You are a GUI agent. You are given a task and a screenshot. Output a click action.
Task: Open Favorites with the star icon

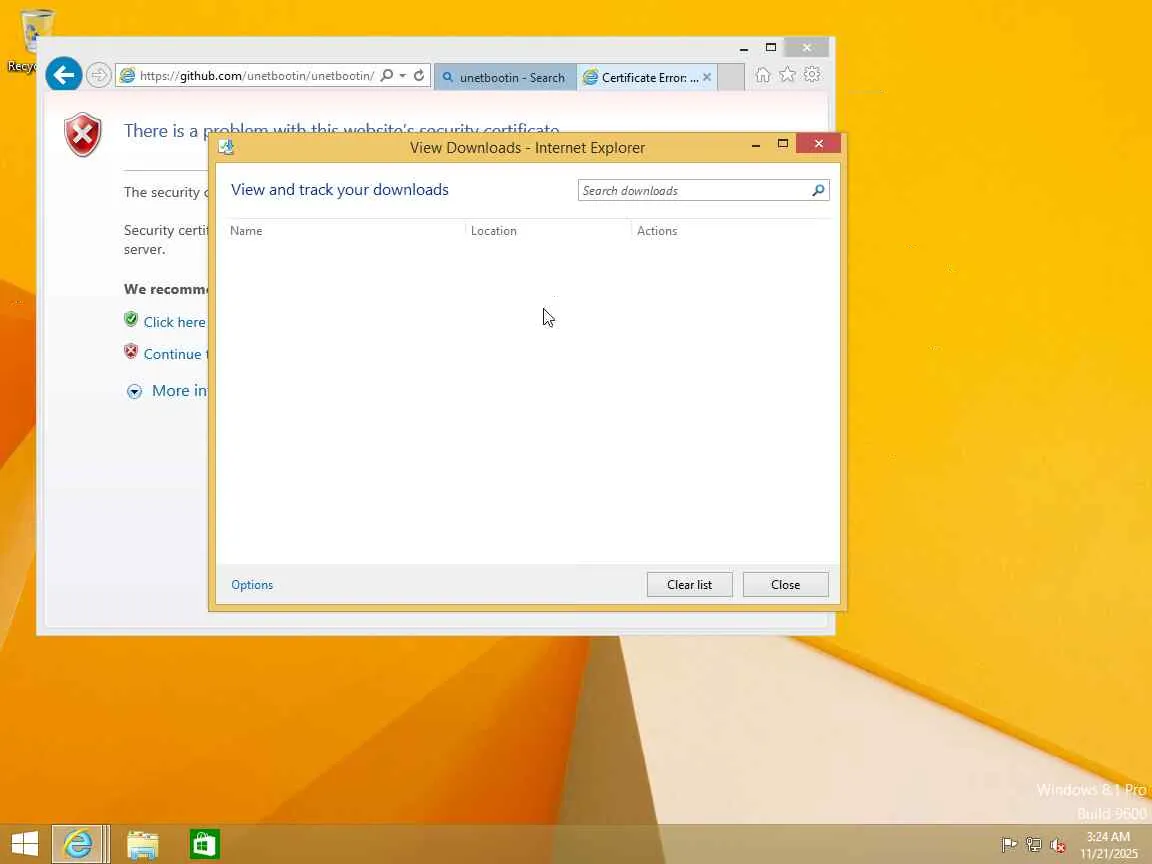click(787, 75)
